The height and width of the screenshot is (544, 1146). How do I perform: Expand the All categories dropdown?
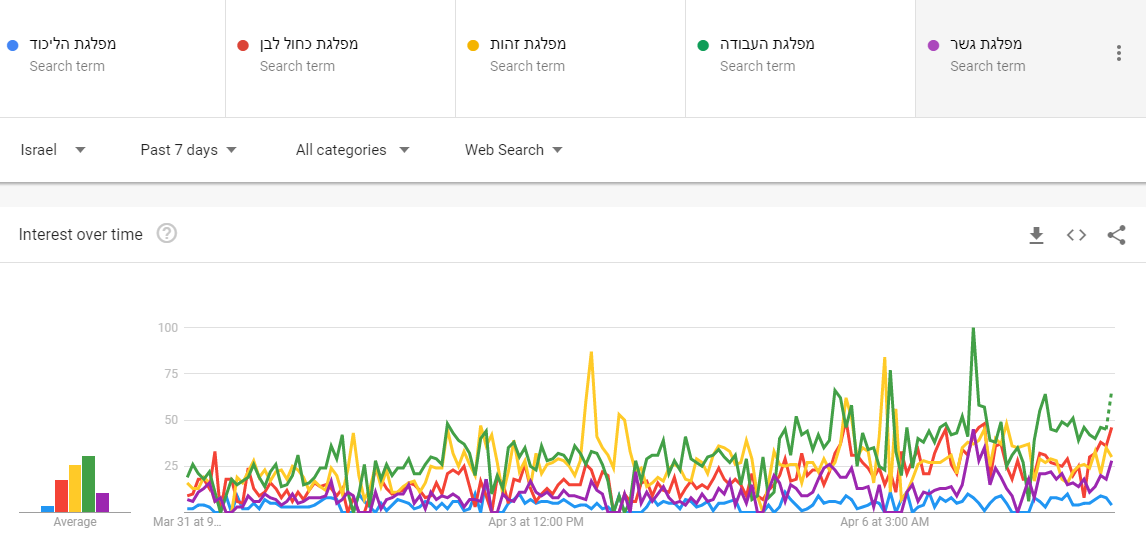[x=352, y=150]
